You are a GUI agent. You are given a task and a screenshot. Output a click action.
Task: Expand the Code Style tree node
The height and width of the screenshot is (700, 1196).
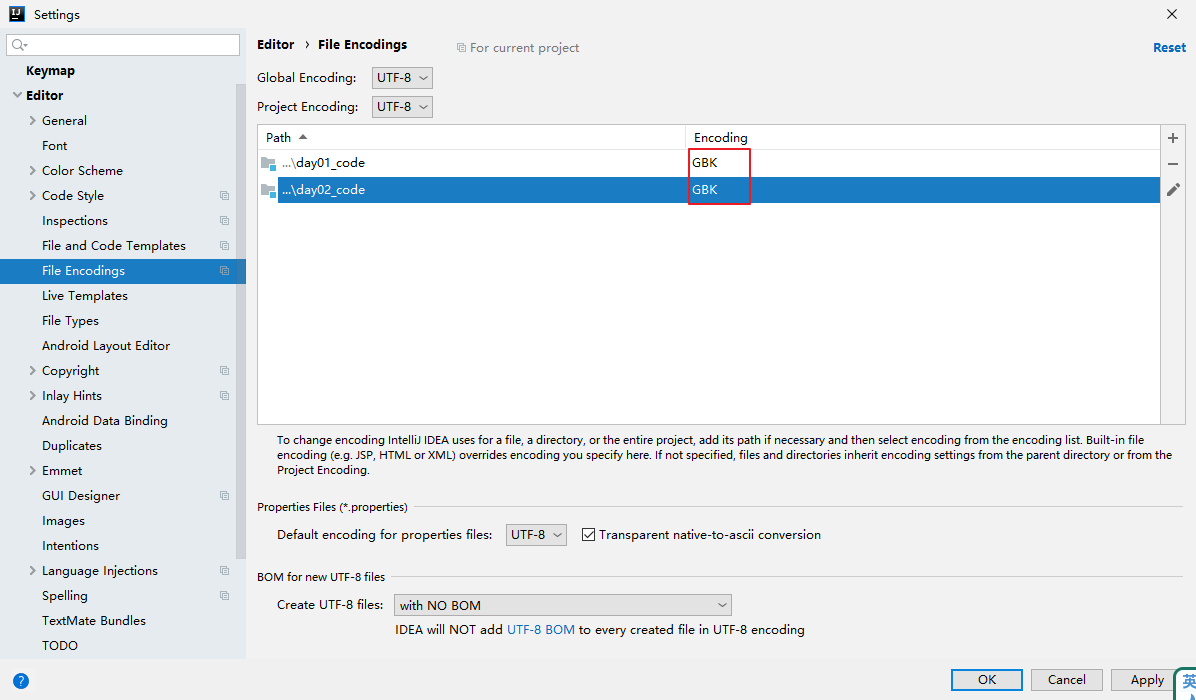point(33,196)
